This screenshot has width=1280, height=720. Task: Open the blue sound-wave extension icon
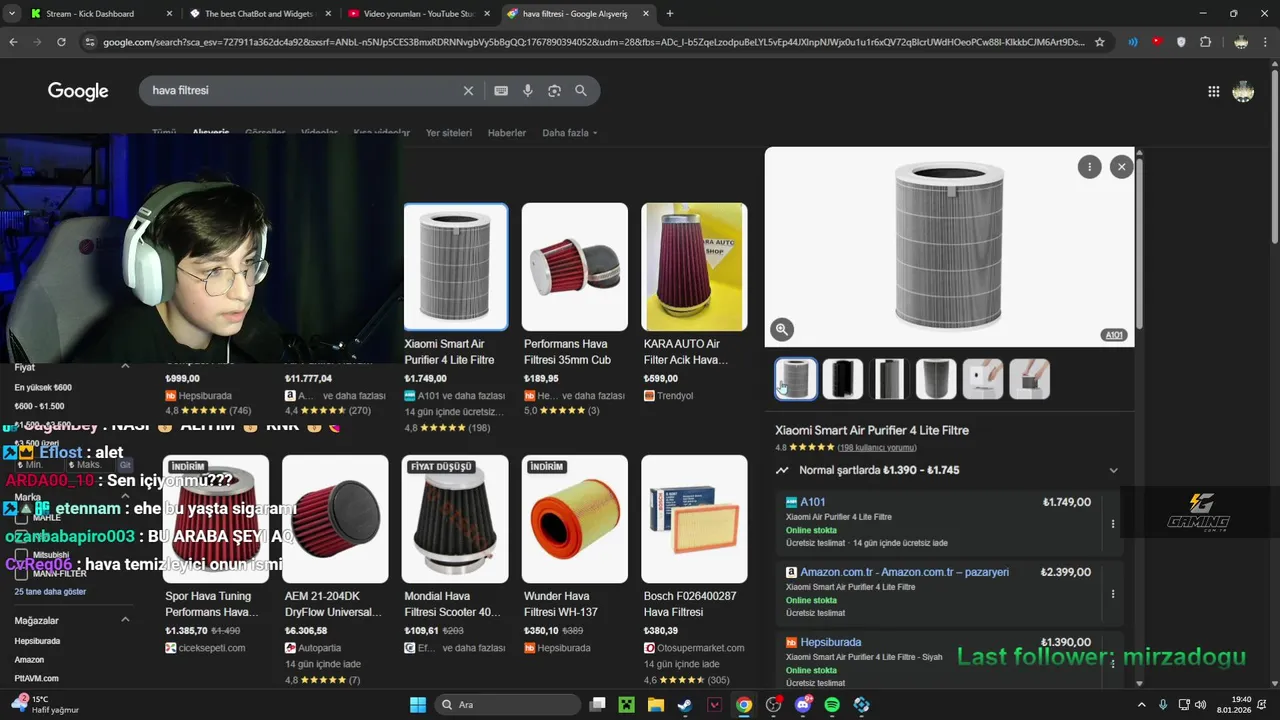[x=1133, y=42]
